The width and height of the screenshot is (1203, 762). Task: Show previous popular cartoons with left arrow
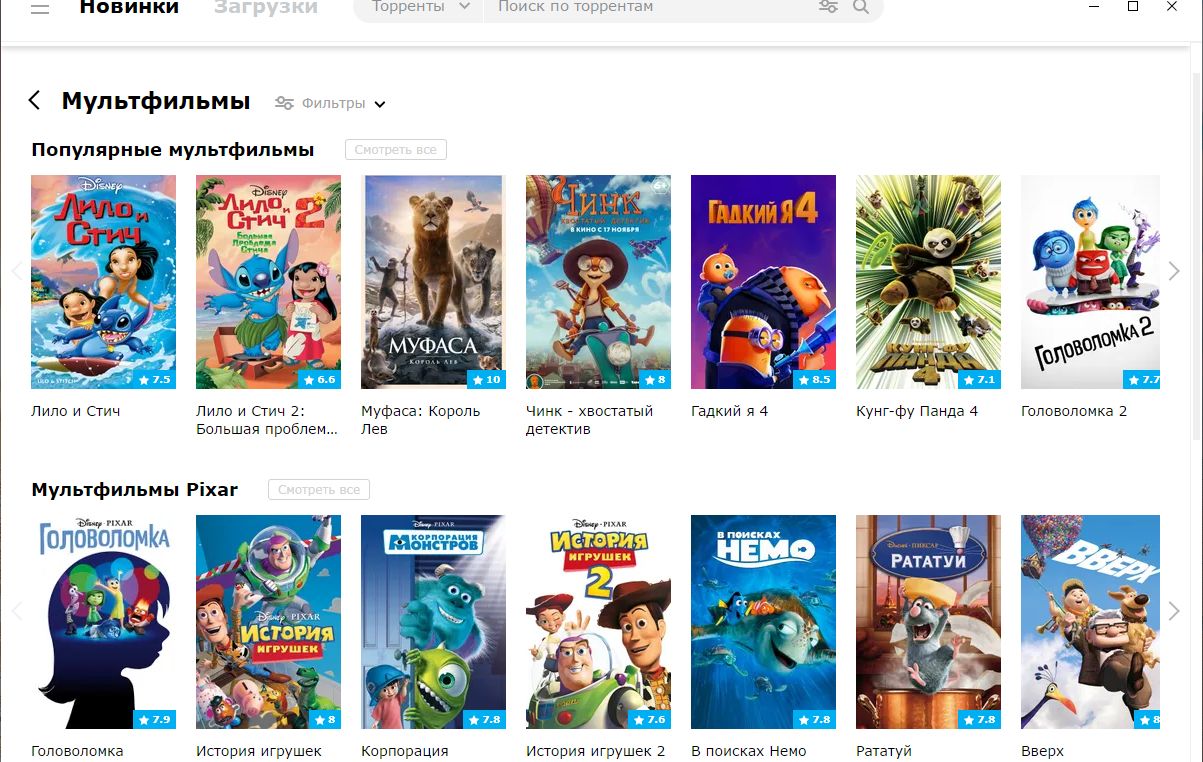[16, 271]
